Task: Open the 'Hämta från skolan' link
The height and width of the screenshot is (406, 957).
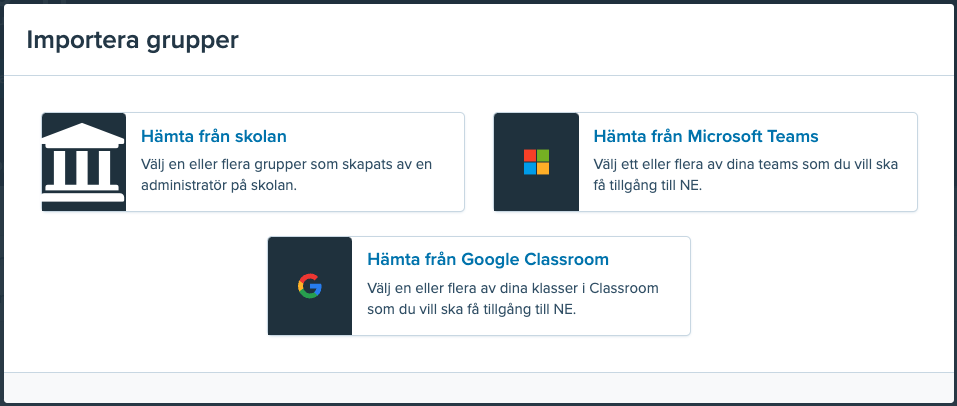Action: click(x=214, y=136)
